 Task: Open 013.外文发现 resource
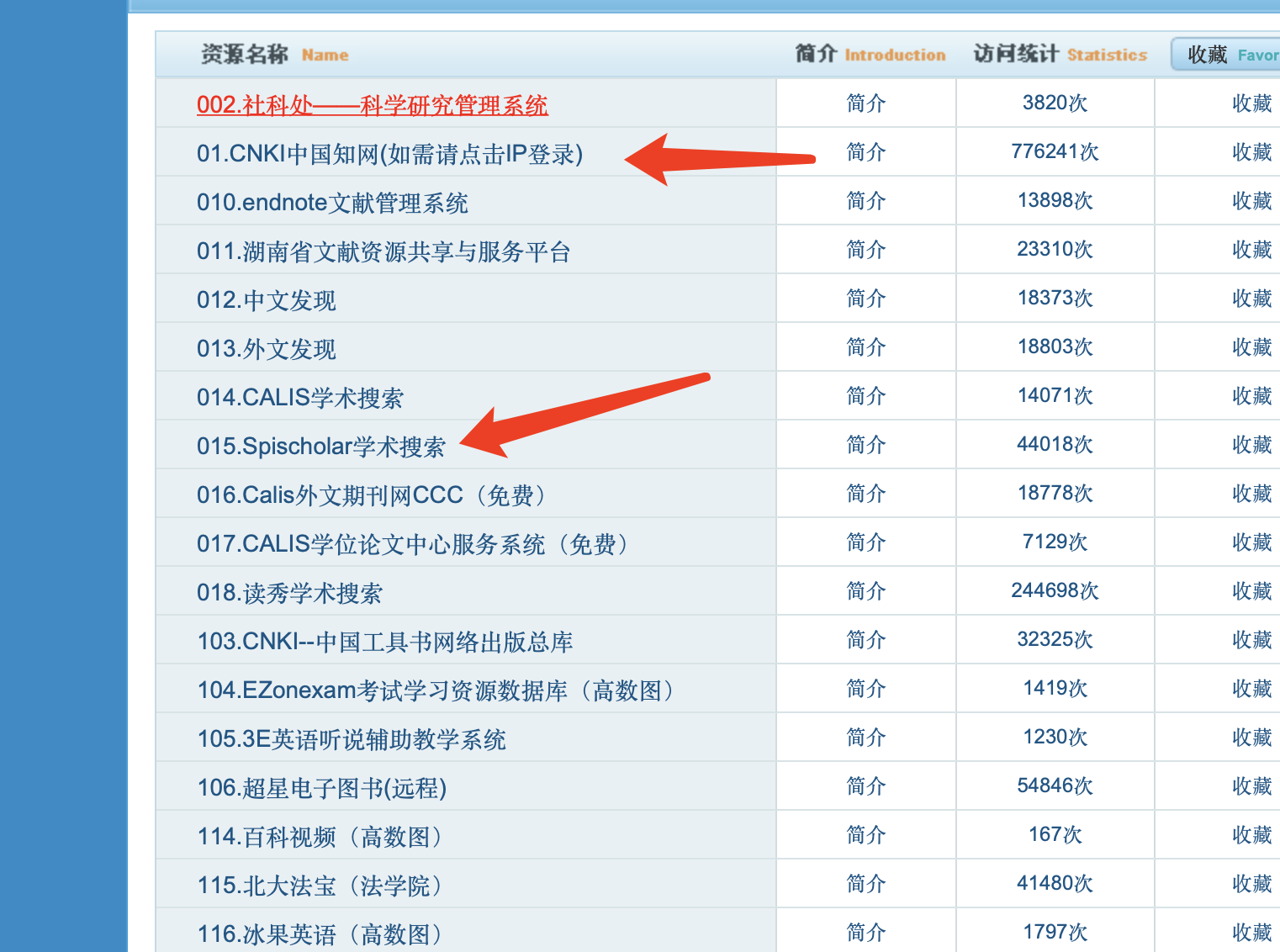[x=267, y=349]
